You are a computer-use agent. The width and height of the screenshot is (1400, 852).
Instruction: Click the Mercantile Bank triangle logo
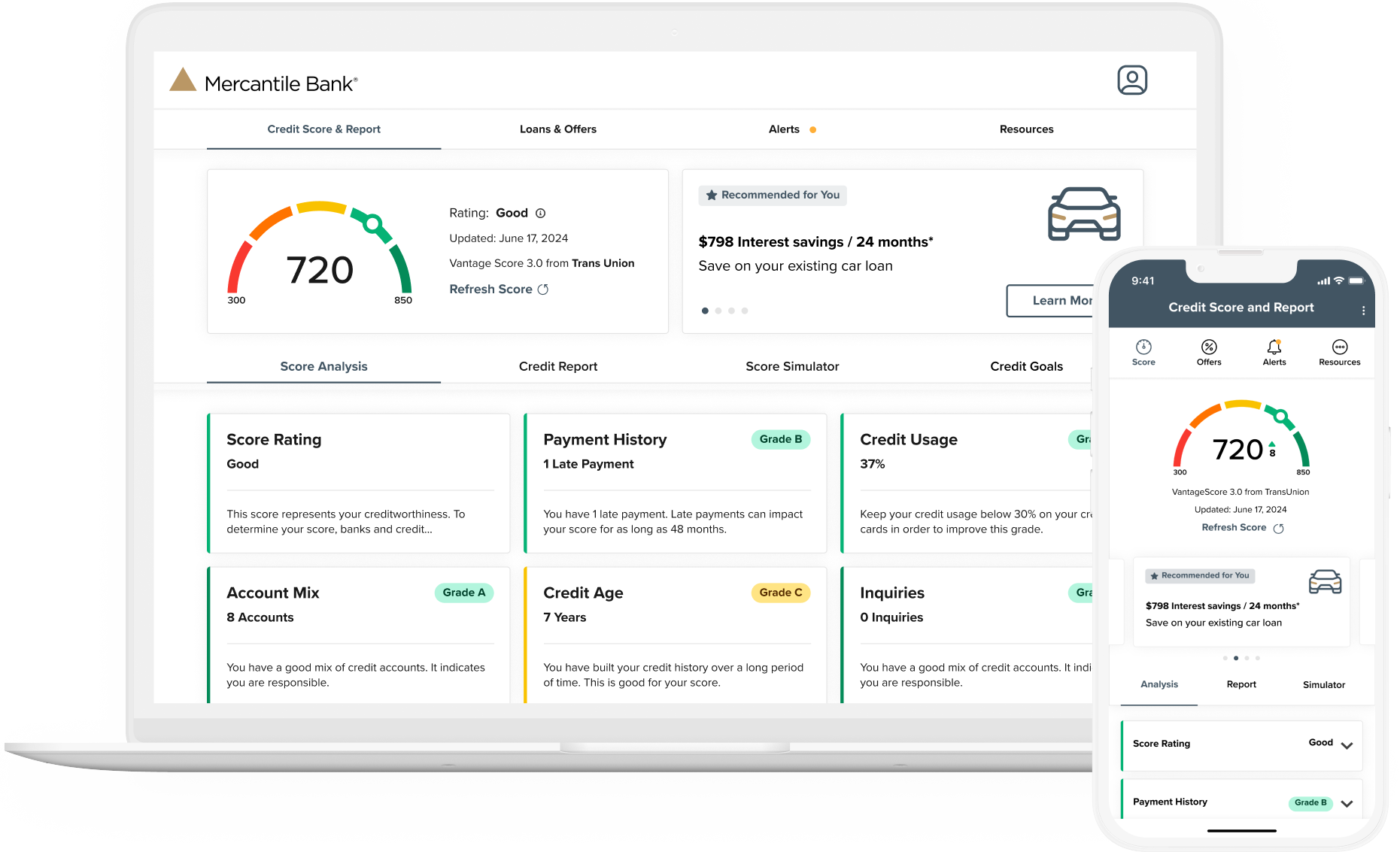(183, 80)
